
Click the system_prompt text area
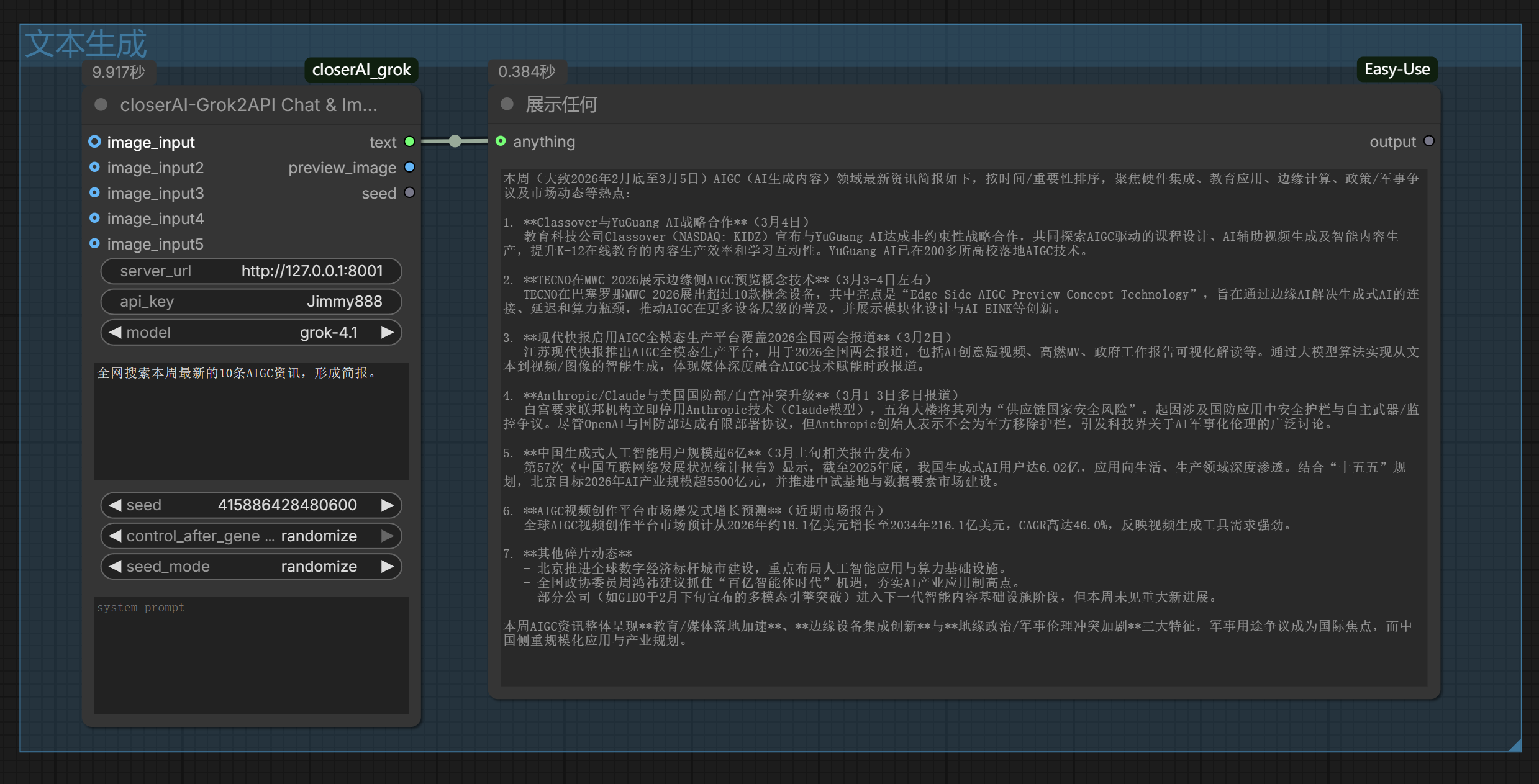(251, 655)
